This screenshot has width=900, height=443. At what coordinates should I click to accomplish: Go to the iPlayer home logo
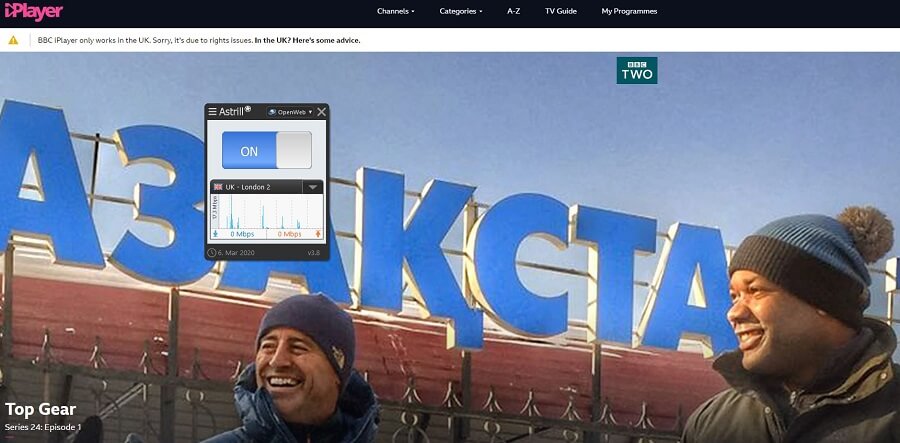(33, 11)
